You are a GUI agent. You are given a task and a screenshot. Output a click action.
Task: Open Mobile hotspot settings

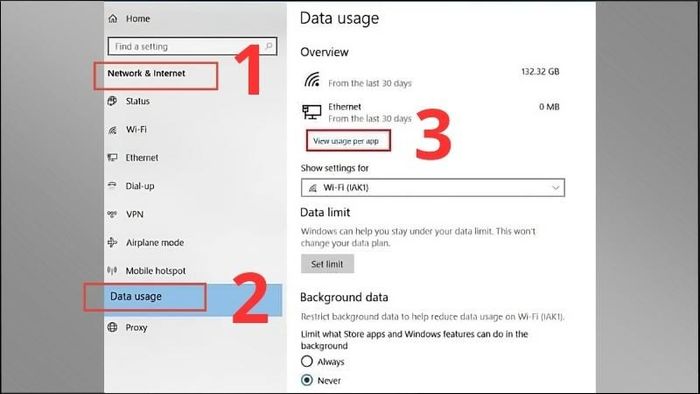156,271
